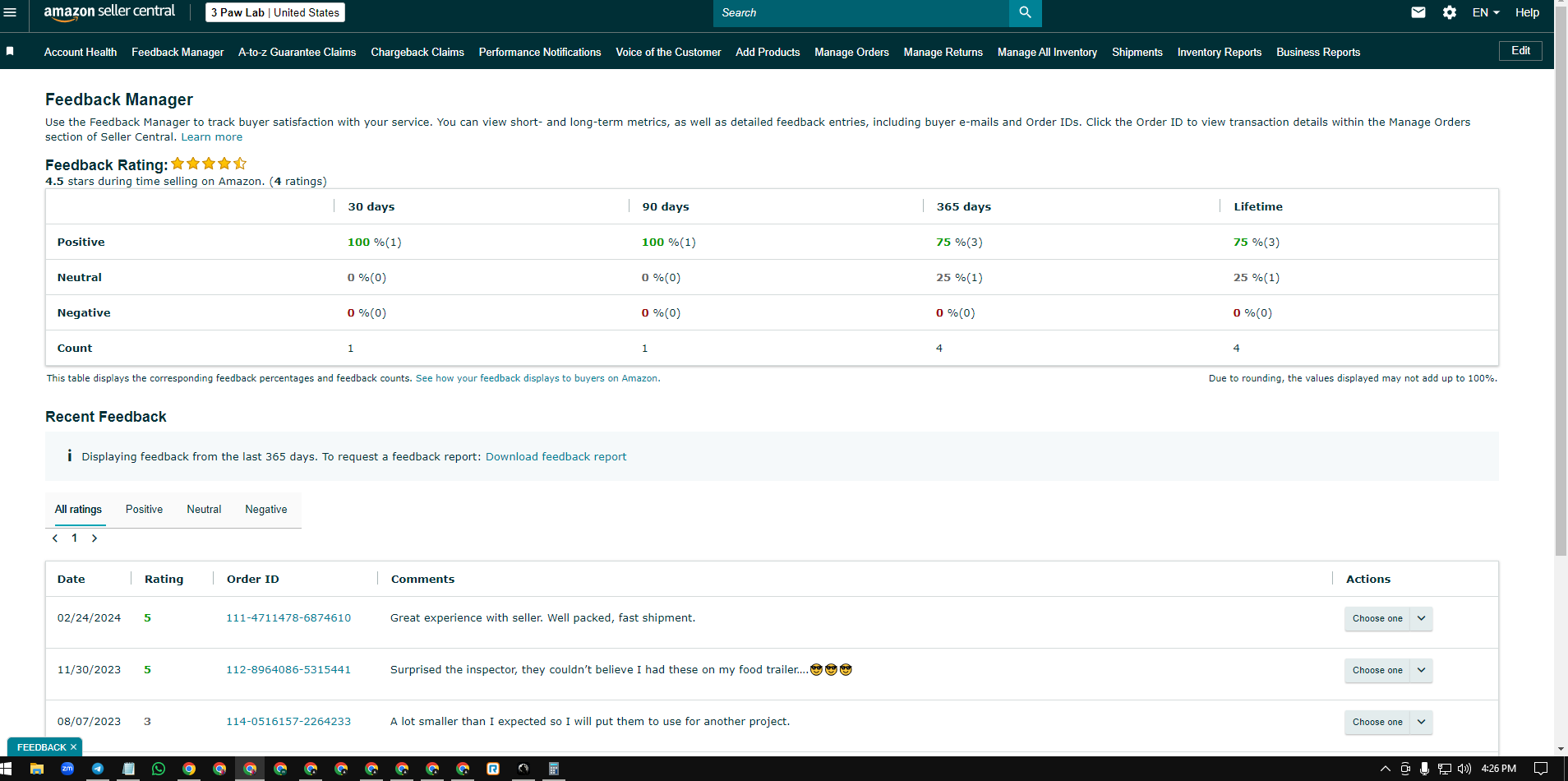Open Feedback Manager menu item
The height and width of the screenshot is (781, 1568).
178,52
